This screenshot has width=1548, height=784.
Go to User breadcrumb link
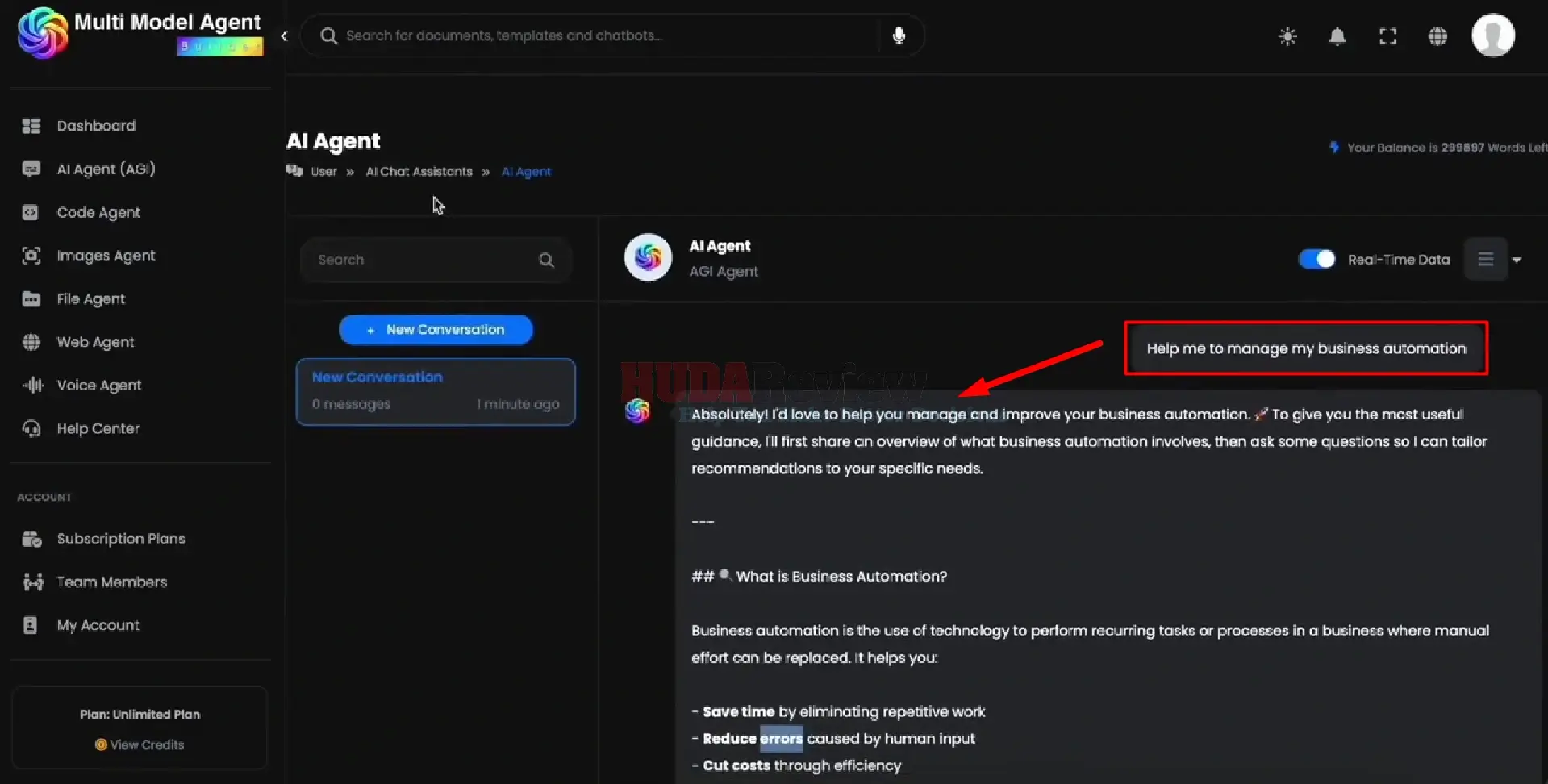(323, 171)
